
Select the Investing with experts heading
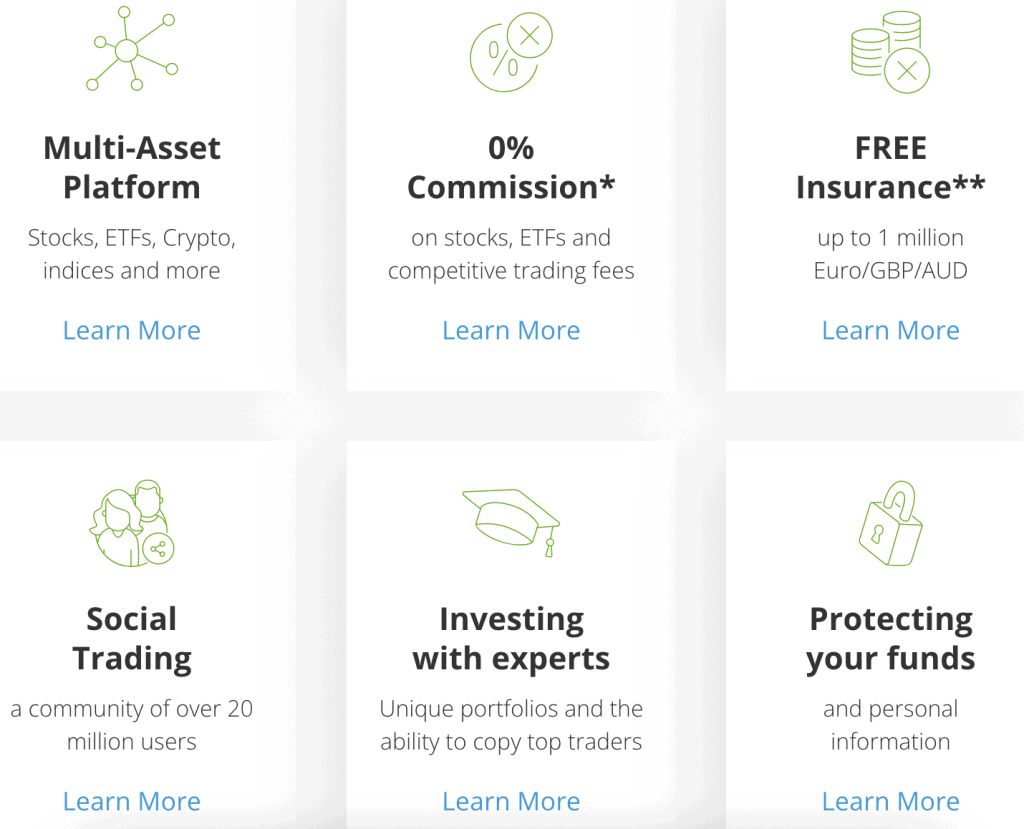pyautogui.click(x=511, y=639)
